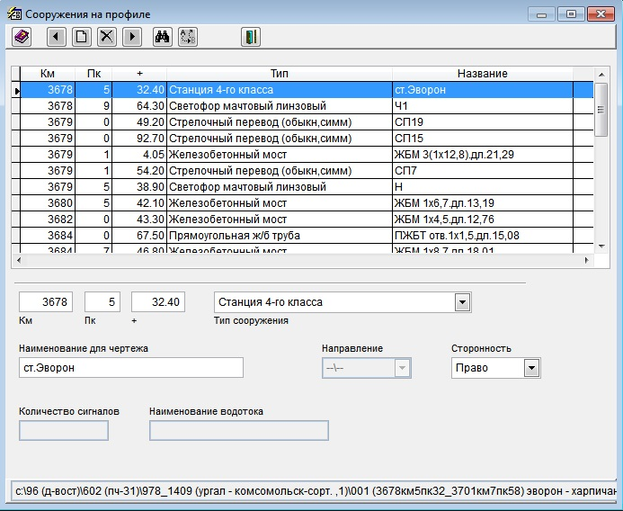Click the Название column header
This screenshot has width=623, height=511.
click(482, 73)
